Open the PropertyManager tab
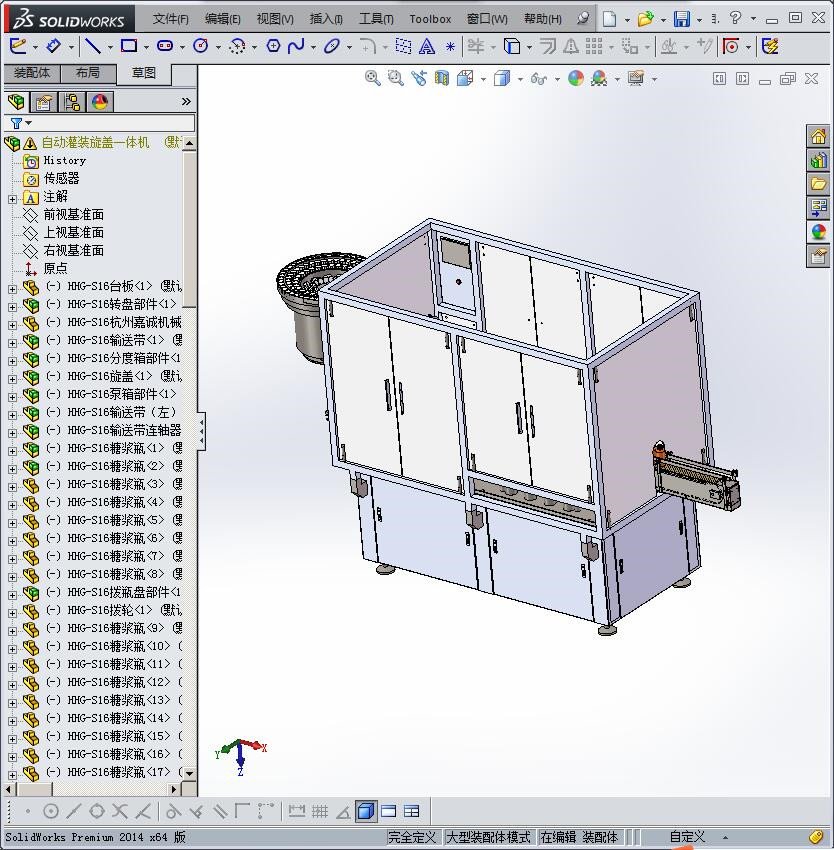 [x=43, y=101]
